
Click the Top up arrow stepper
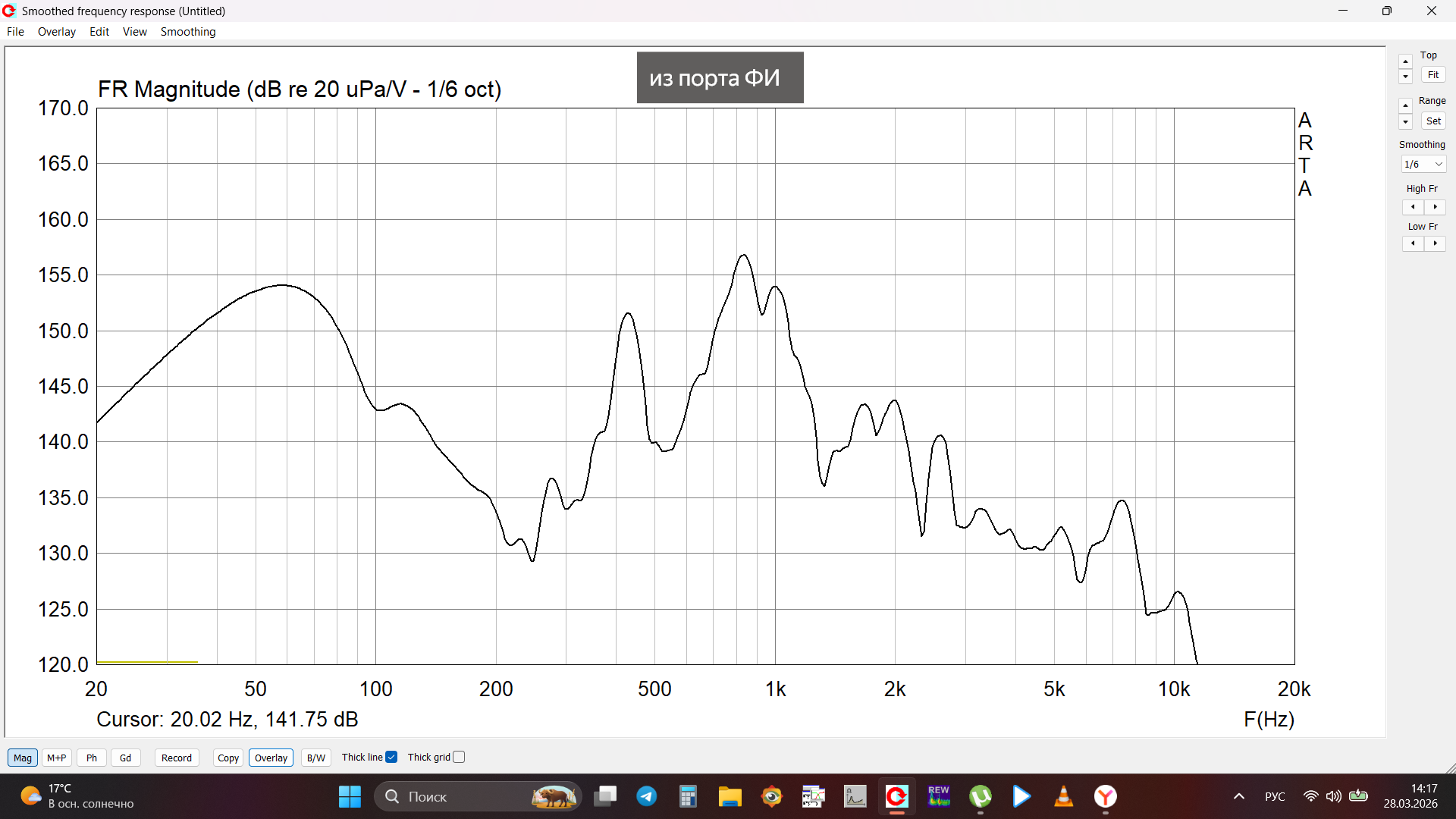point(1405,61)
